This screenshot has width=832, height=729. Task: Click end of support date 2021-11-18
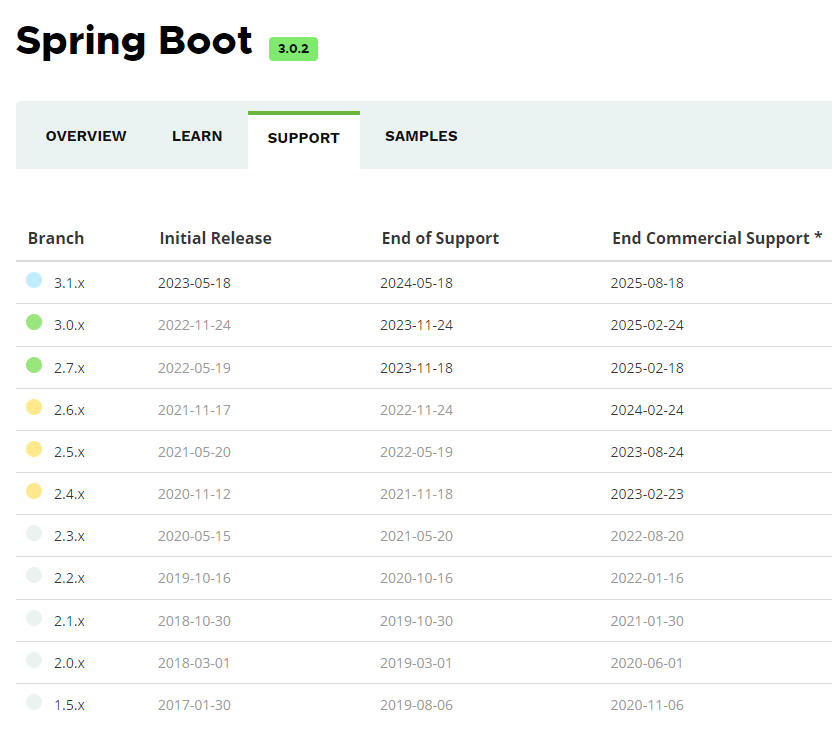click(417, 494)
